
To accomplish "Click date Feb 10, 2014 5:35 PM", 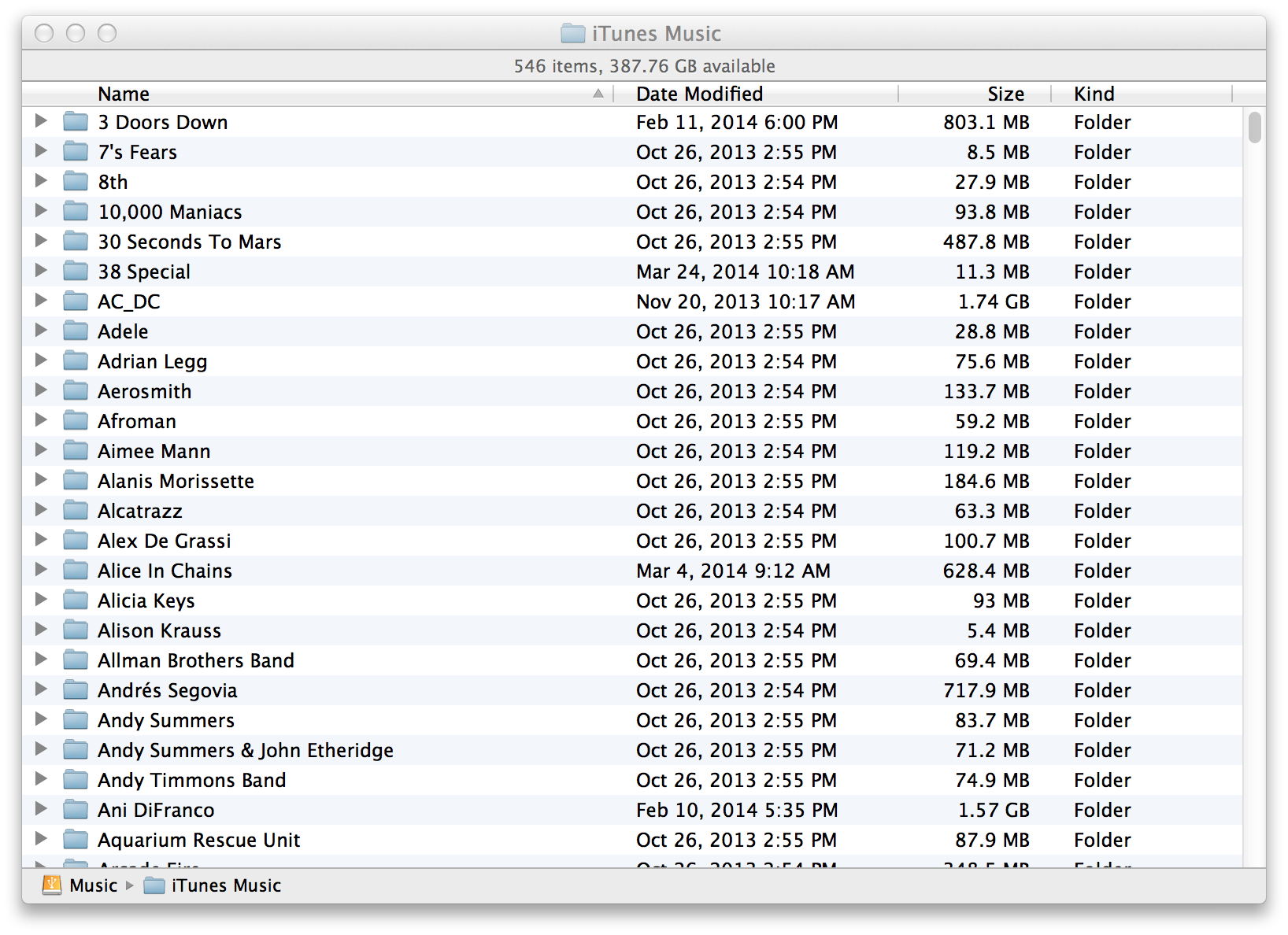I will [737, 810].
